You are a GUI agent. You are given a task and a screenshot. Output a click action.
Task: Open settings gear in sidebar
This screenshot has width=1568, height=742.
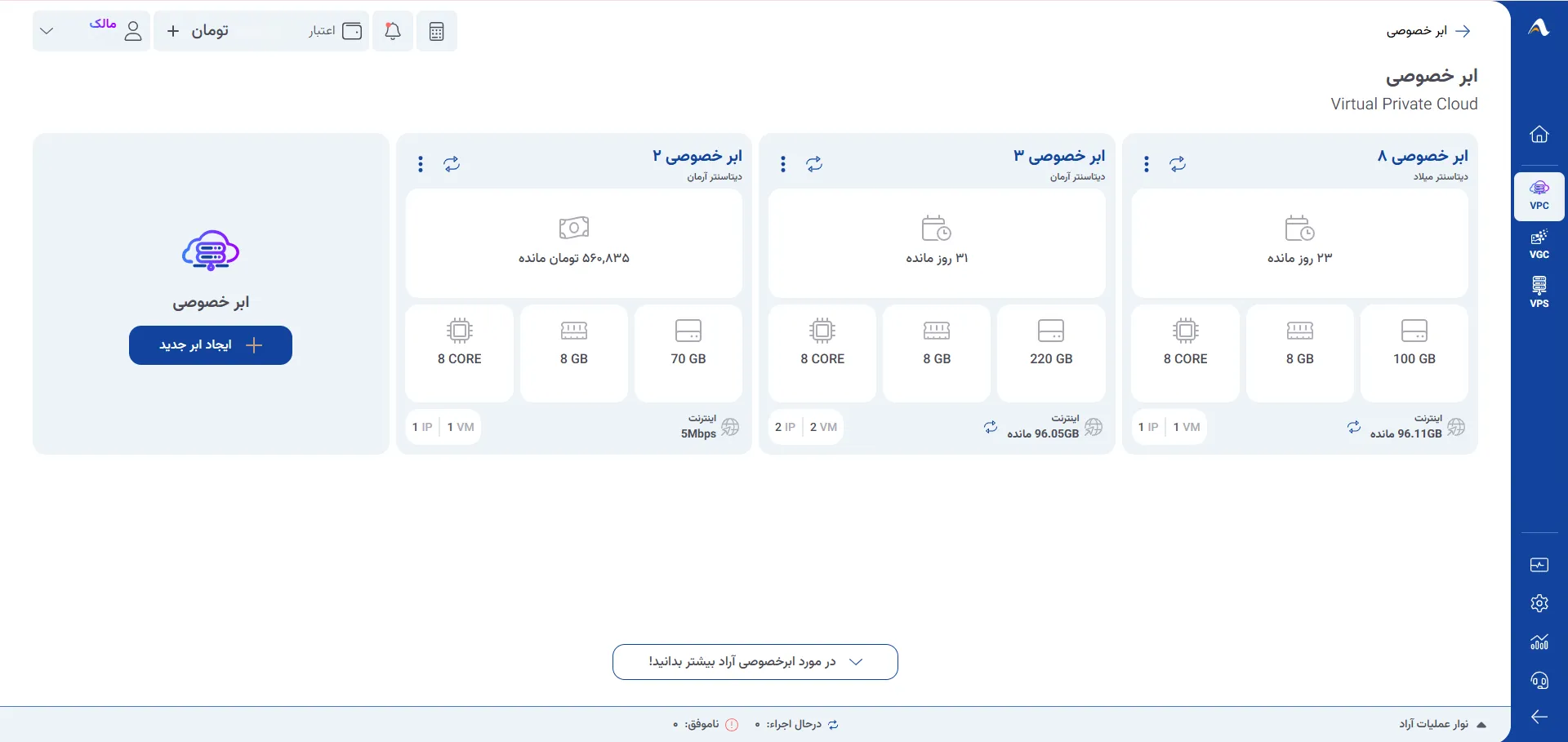(x=1539, y=603)
